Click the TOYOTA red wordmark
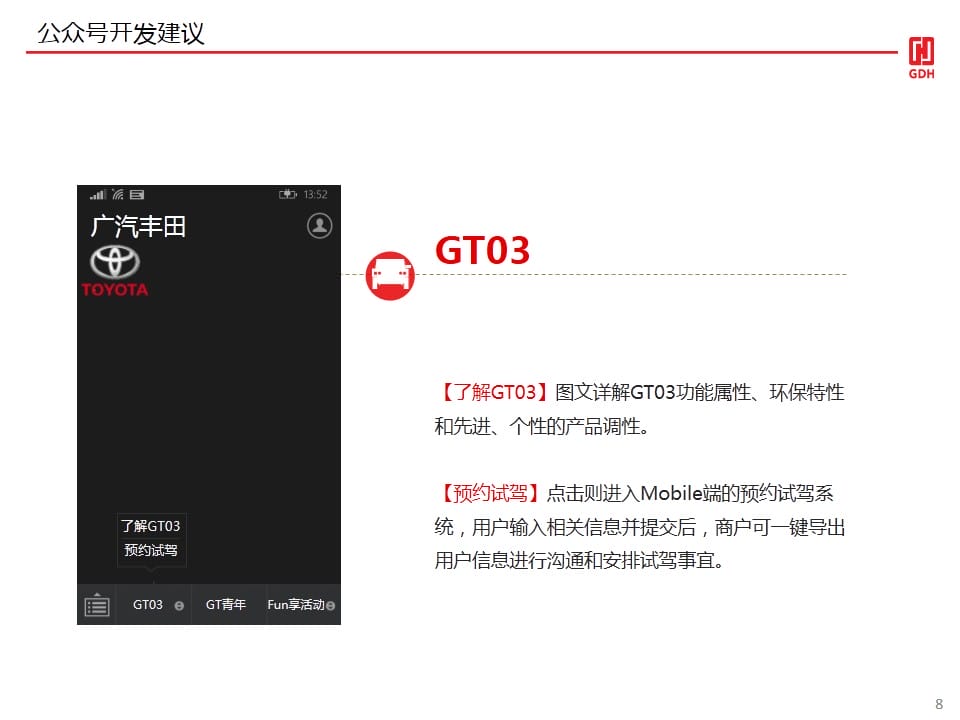 (x=114, y=290)
